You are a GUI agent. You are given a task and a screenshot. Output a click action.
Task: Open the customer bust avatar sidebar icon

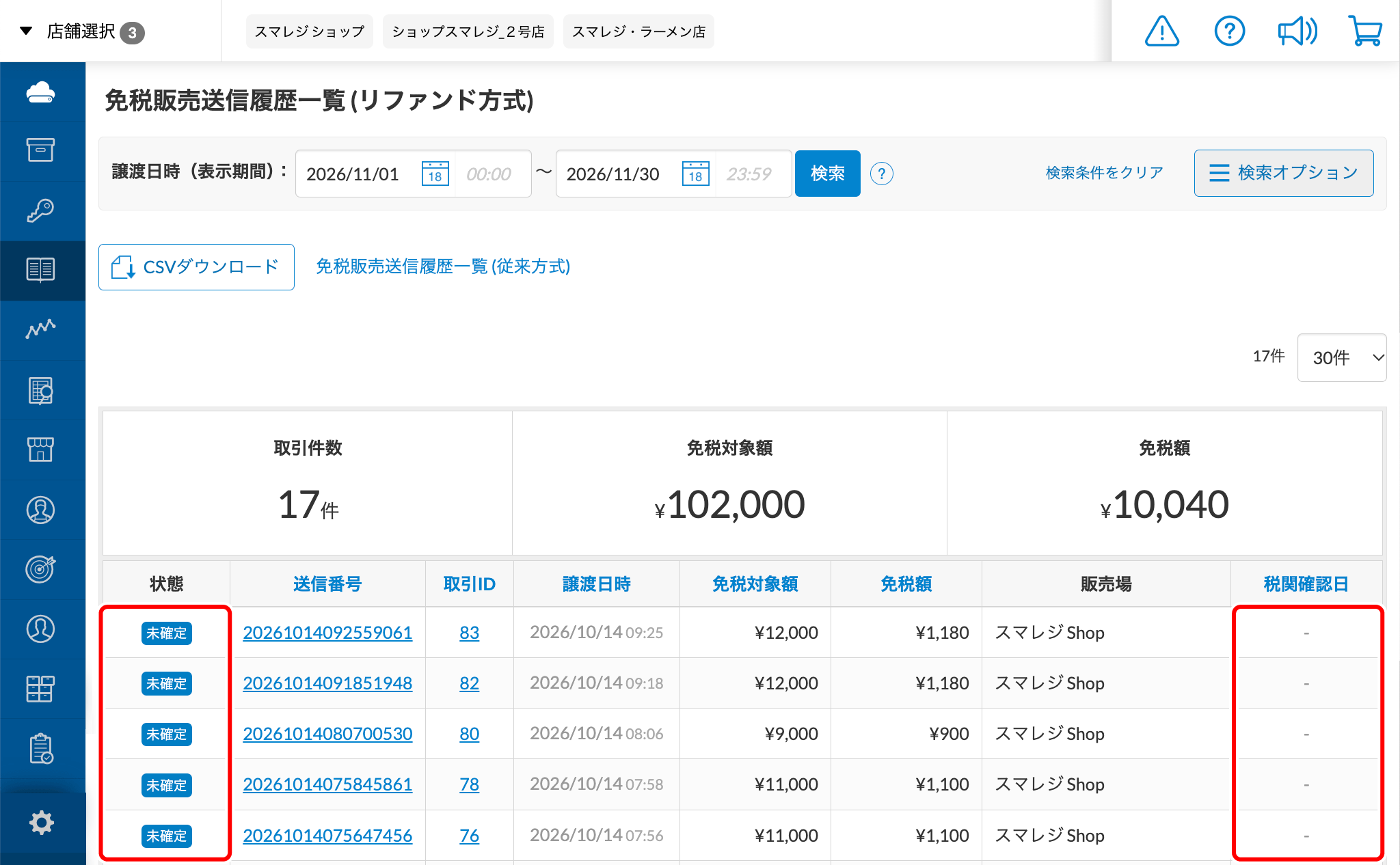coord(41,510)
